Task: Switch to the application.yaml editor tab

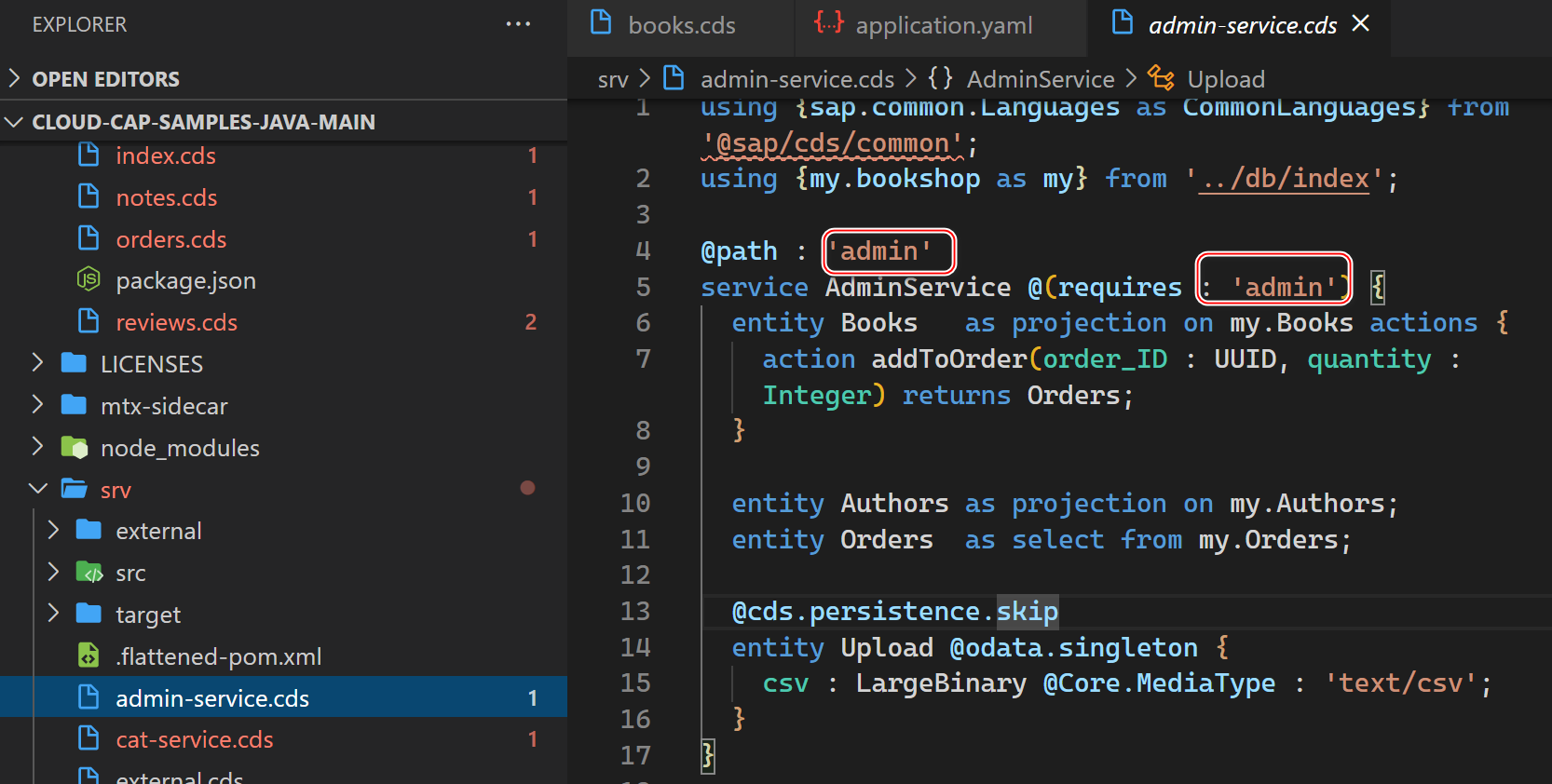Action: (x=941, y=26)
